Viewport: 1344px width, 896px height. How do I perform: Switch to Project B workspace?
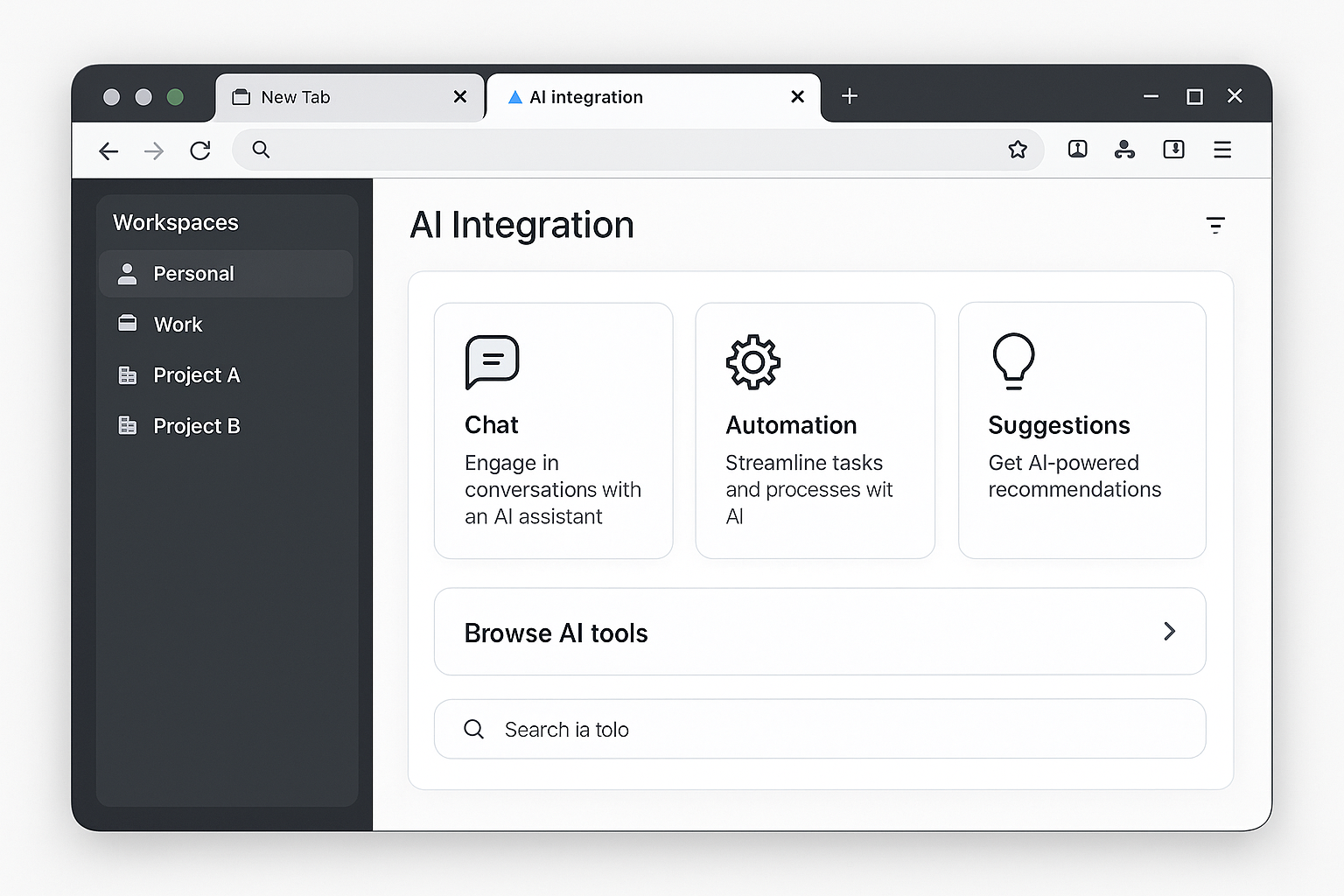coord(226,426)
